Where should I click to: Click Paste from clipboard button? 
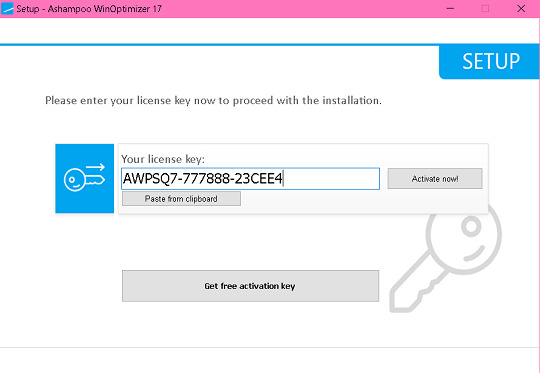[181, 199]
